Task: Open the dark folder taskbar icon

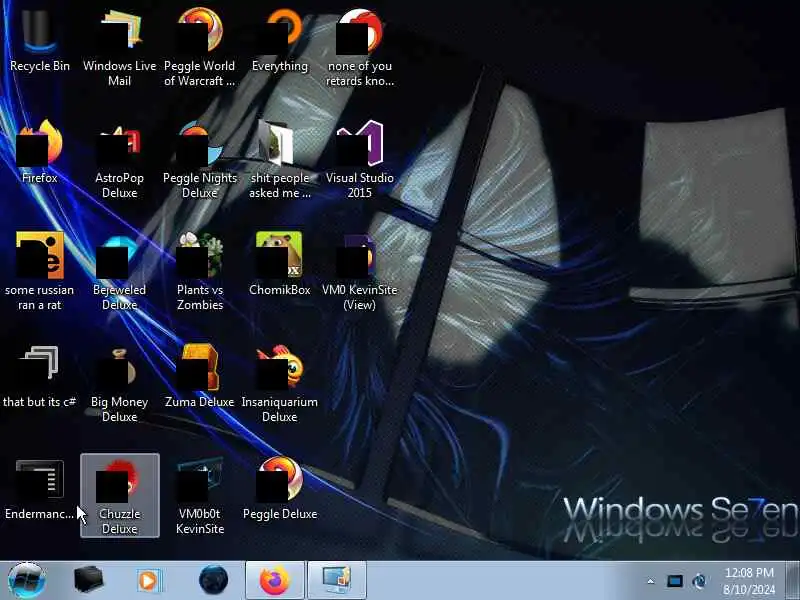Action: tap(88, 580)
